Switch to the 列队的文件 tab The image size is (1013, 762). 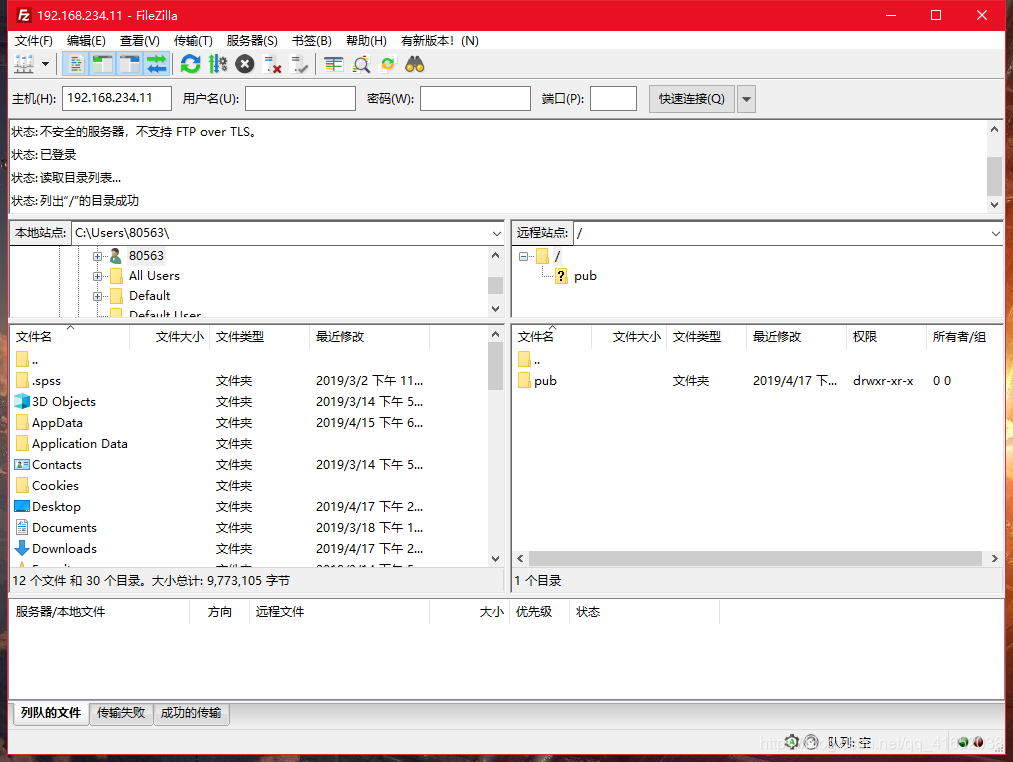[50, 713]
